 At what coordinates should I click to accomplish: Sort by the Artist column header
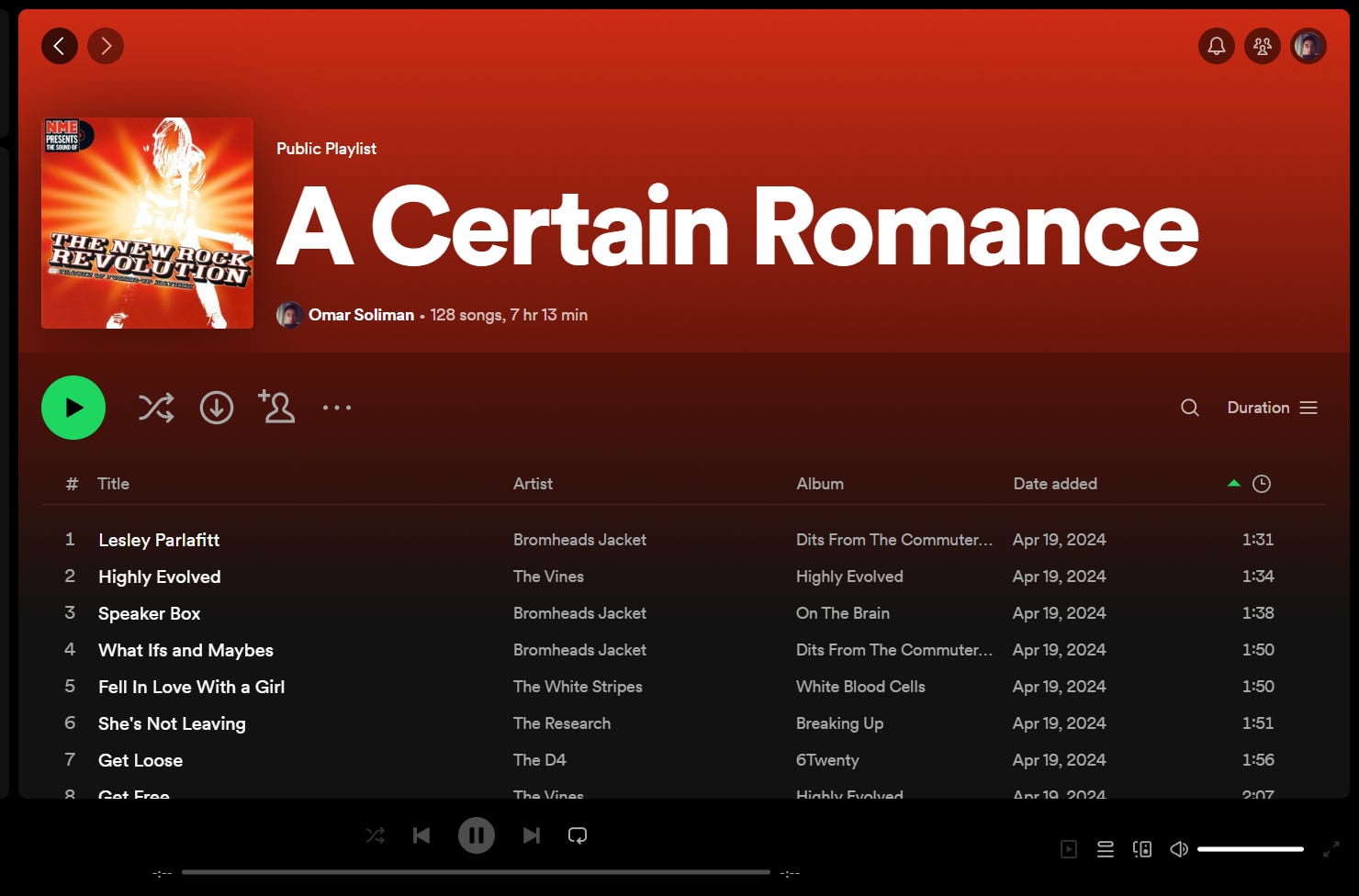(x=533, y=484)
